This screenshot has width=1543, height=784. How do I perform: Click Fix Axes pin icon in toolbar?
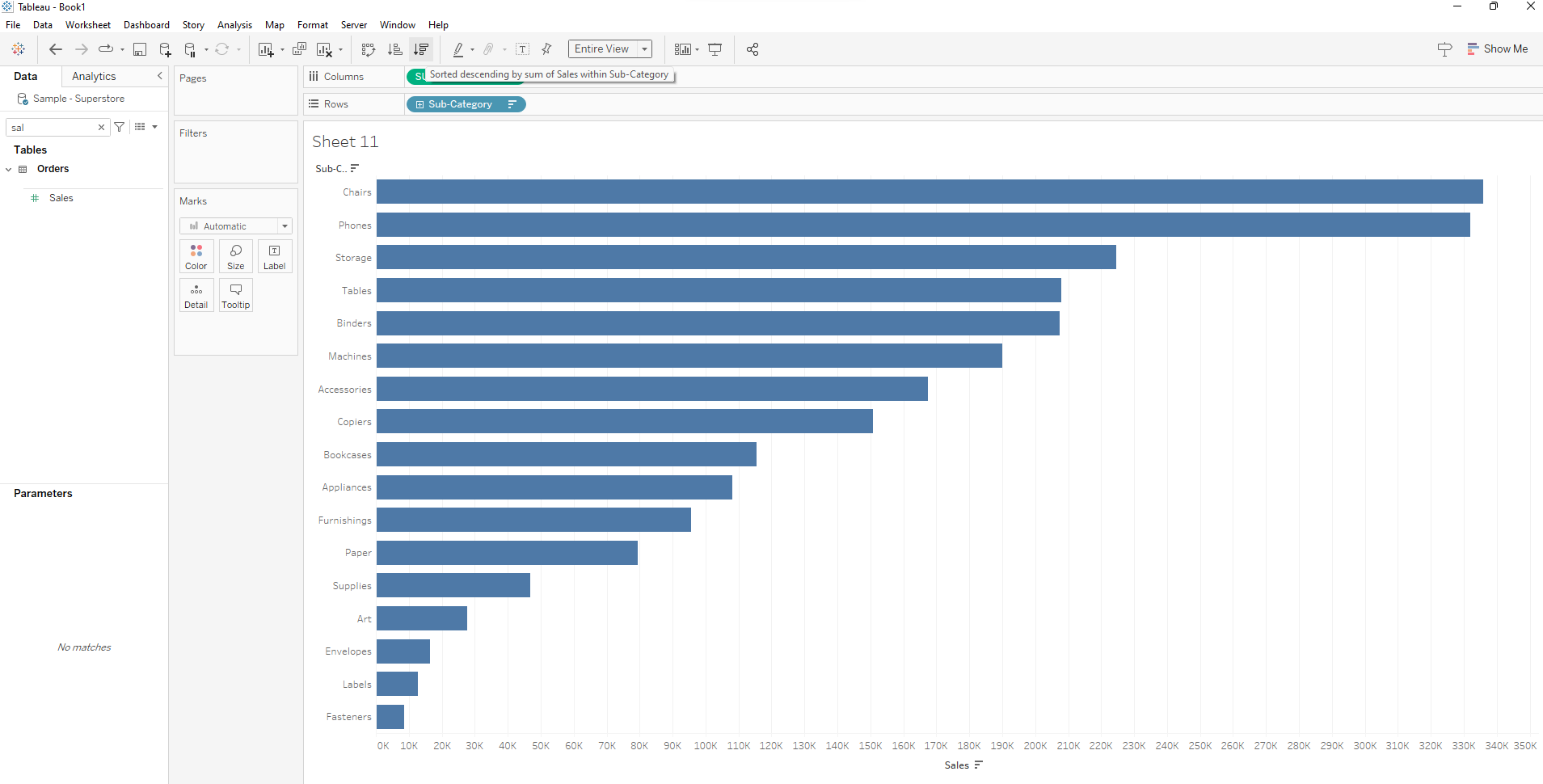pos(546,49)
